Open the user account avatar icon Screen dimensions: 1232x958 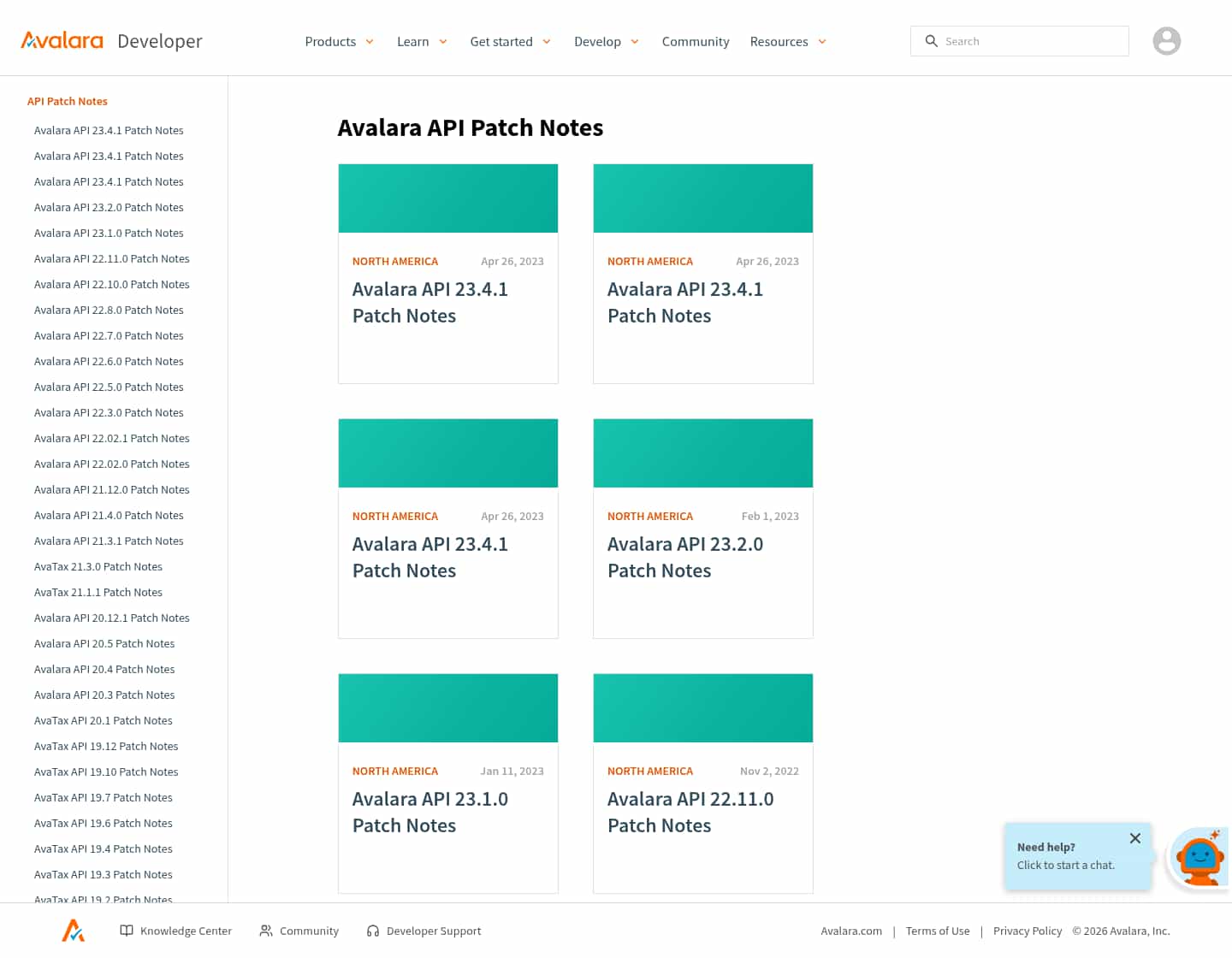point(1166,41)
